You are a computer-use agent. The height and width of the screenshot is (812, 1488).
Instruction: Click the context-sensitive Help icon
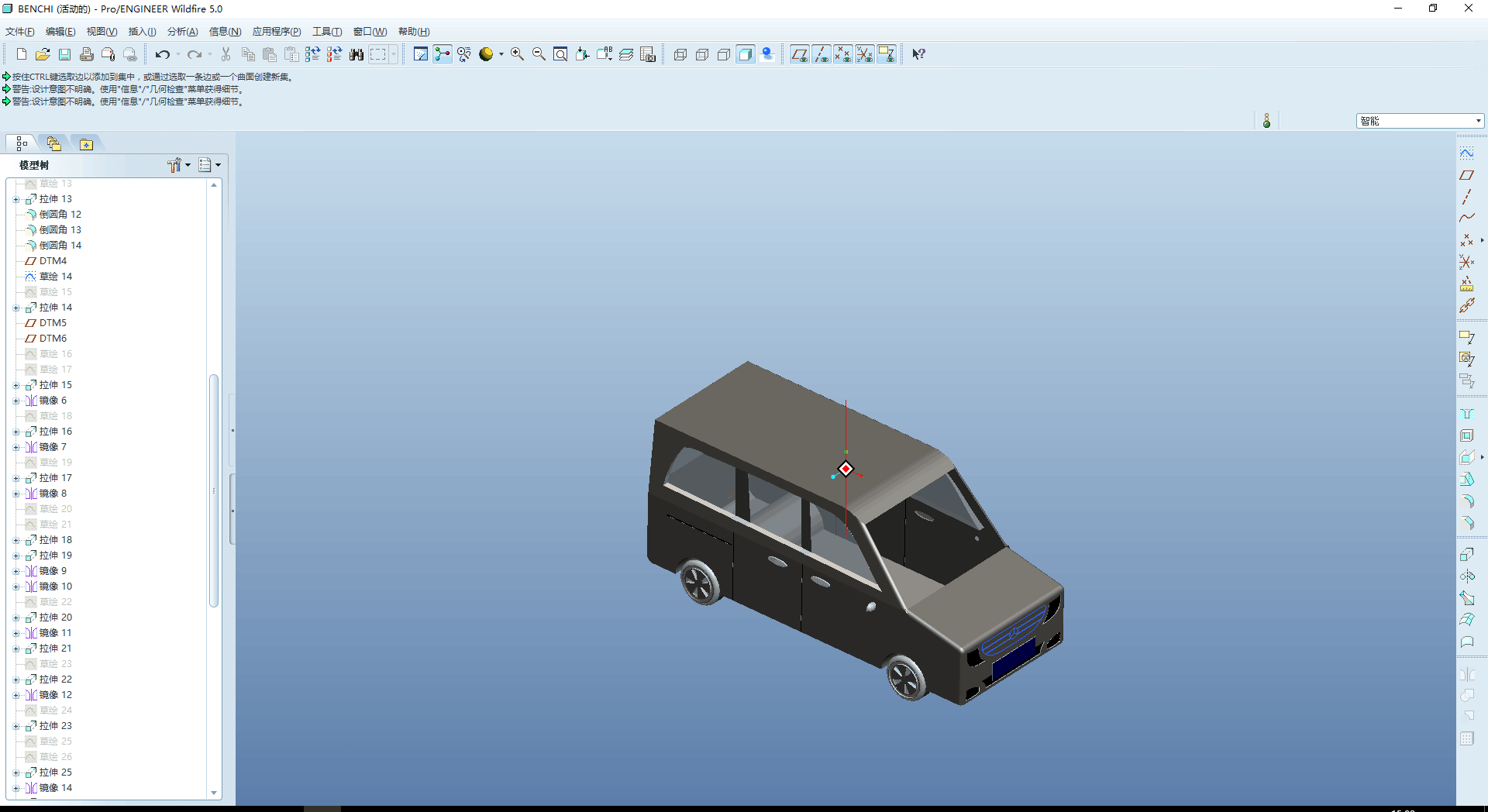click(x=918, y=54)
